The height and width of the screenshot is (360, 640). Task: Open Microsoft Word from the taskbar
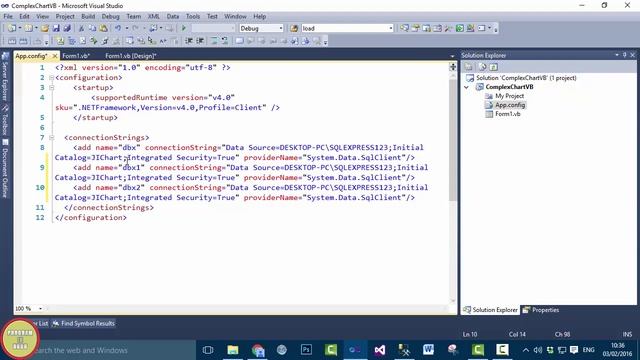coord(428,350)
